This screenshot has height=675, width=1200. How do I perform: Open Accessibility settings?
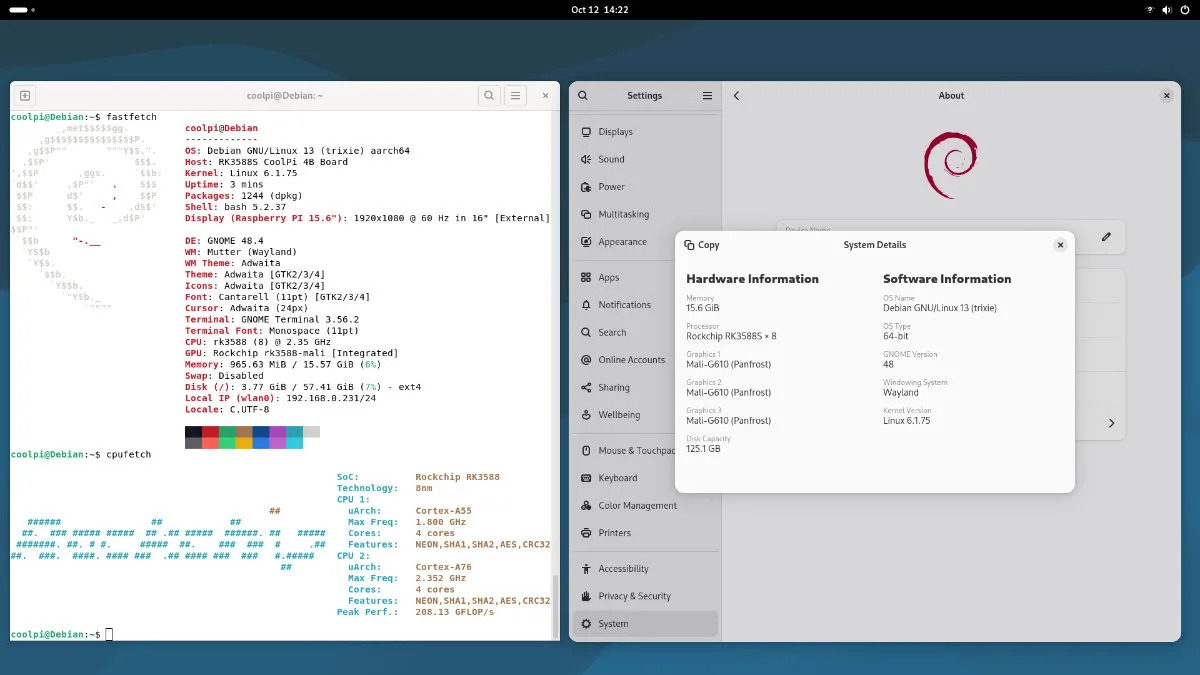click(623, 569)
